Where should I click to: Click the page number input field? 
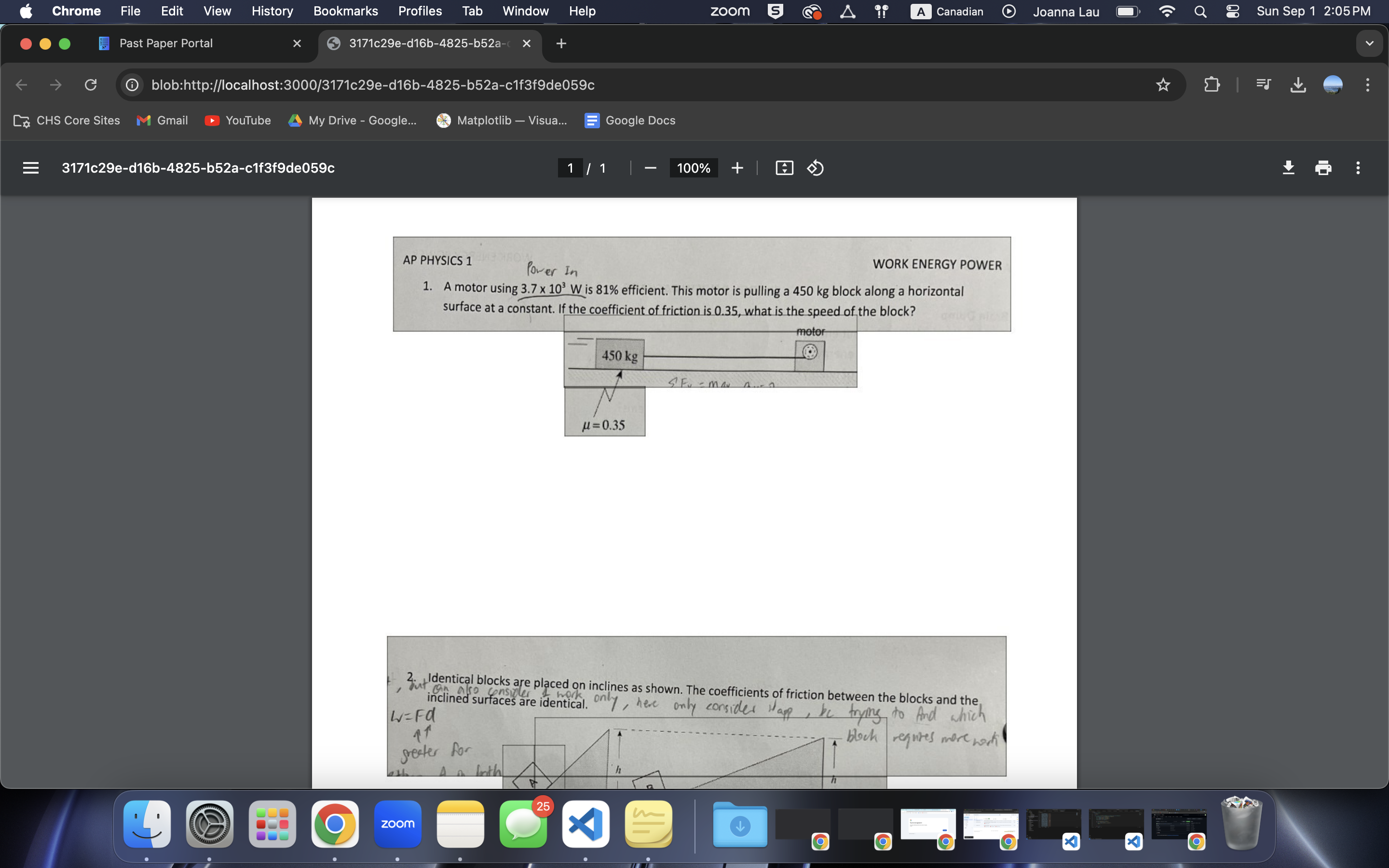(x=570, y=168)
